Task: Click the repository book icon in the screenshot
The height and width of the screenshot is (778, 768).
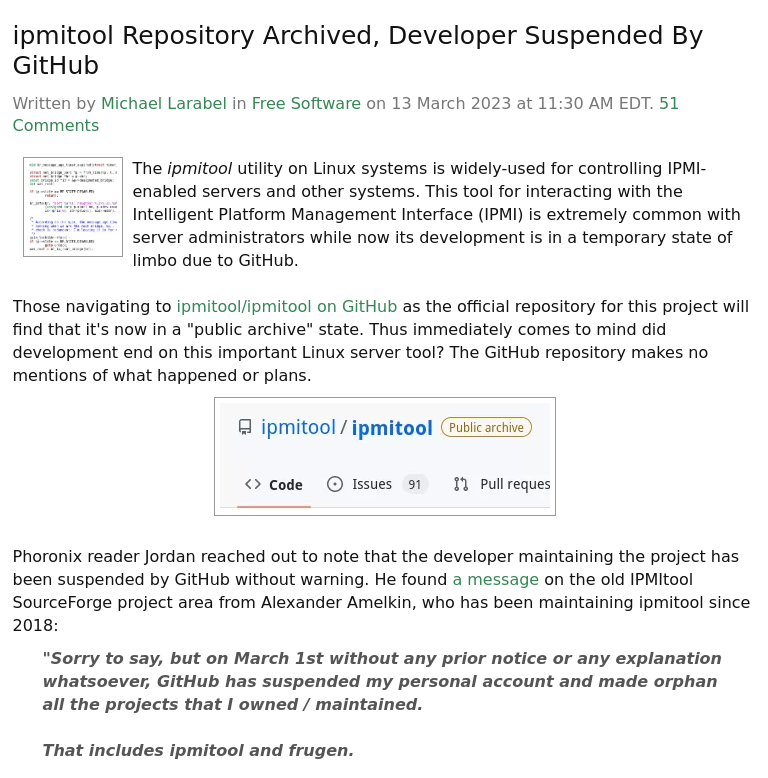Action: (245, 427)
